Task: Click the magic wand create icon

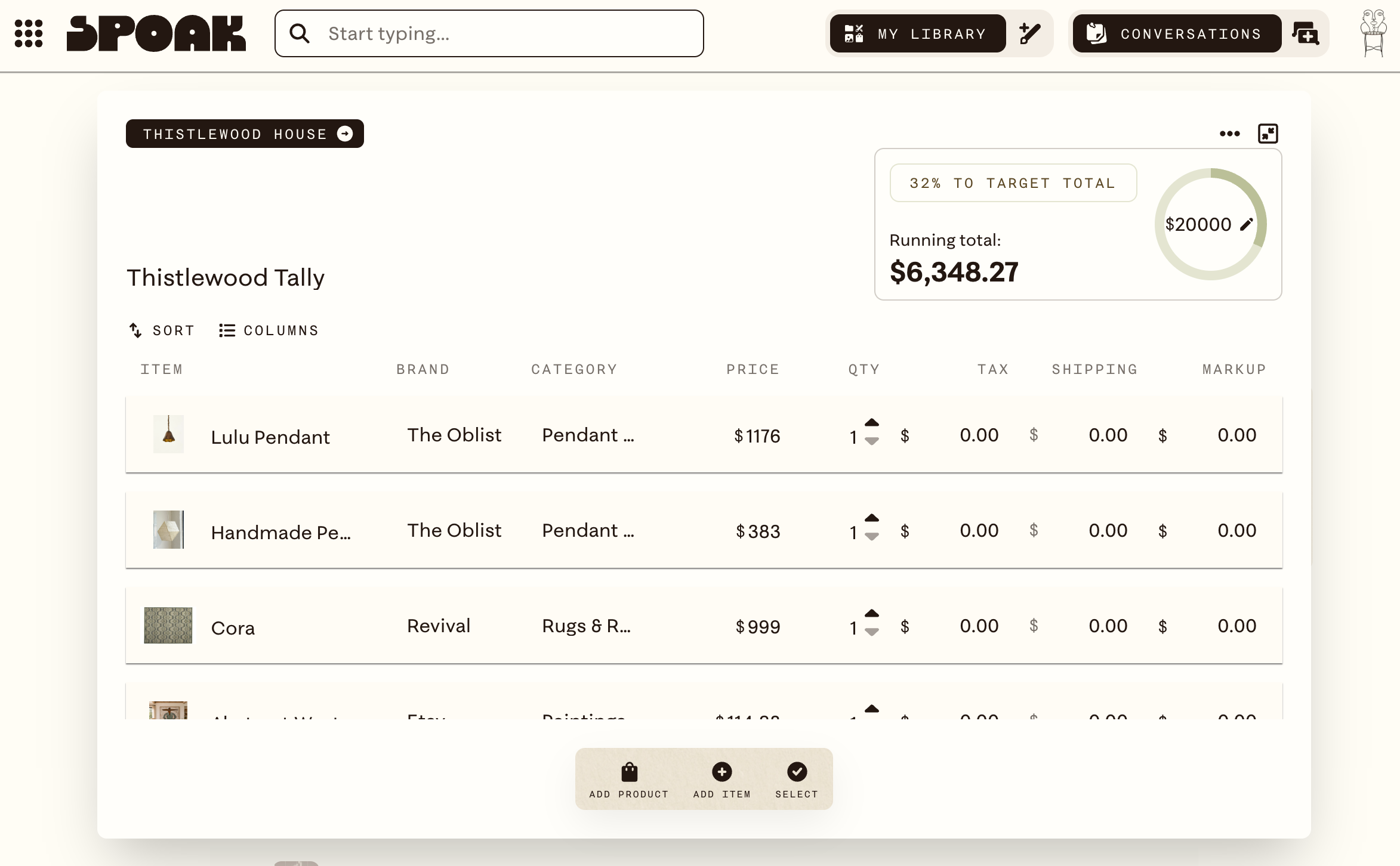Action: [1030, 33]
